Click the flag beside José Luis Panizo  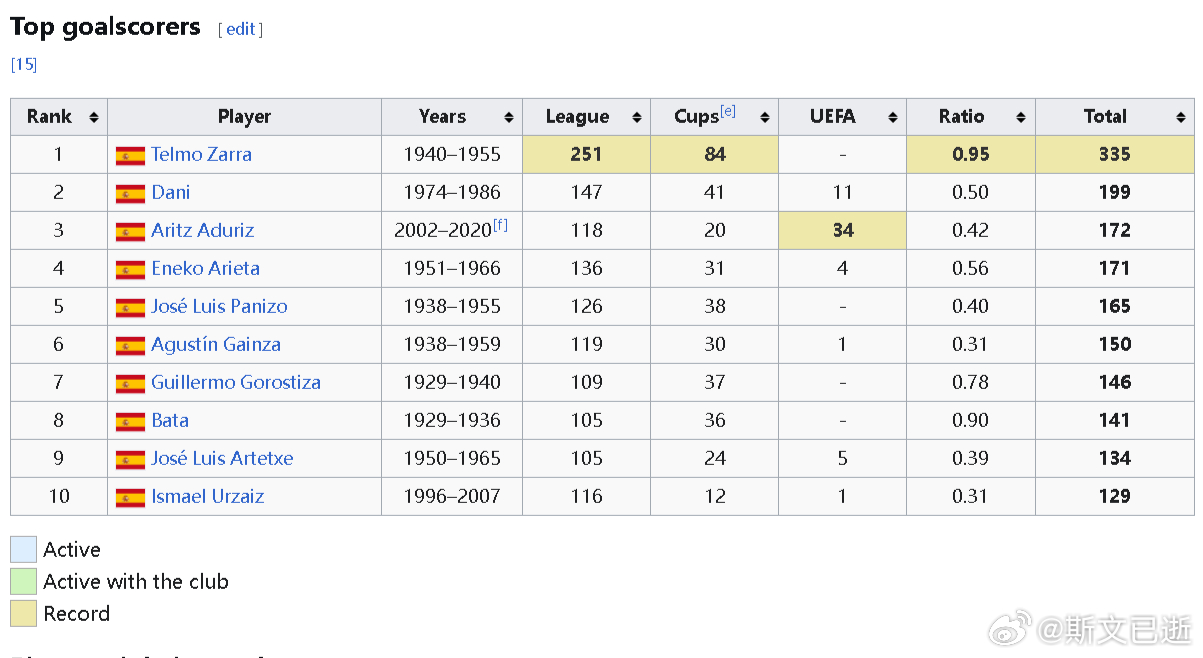coord(130,307)
